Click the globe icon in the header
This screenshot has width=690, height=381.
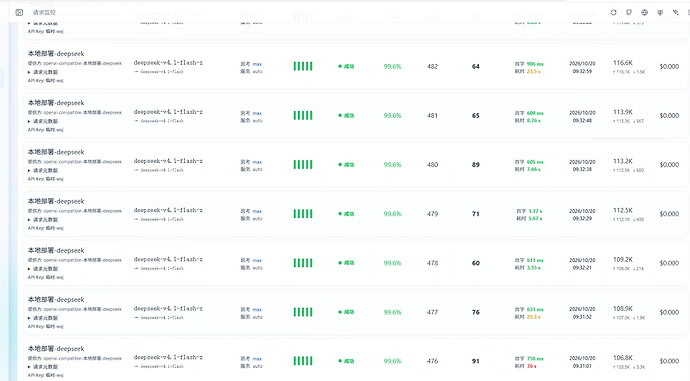pyautogui.click(x=644, y=12)
